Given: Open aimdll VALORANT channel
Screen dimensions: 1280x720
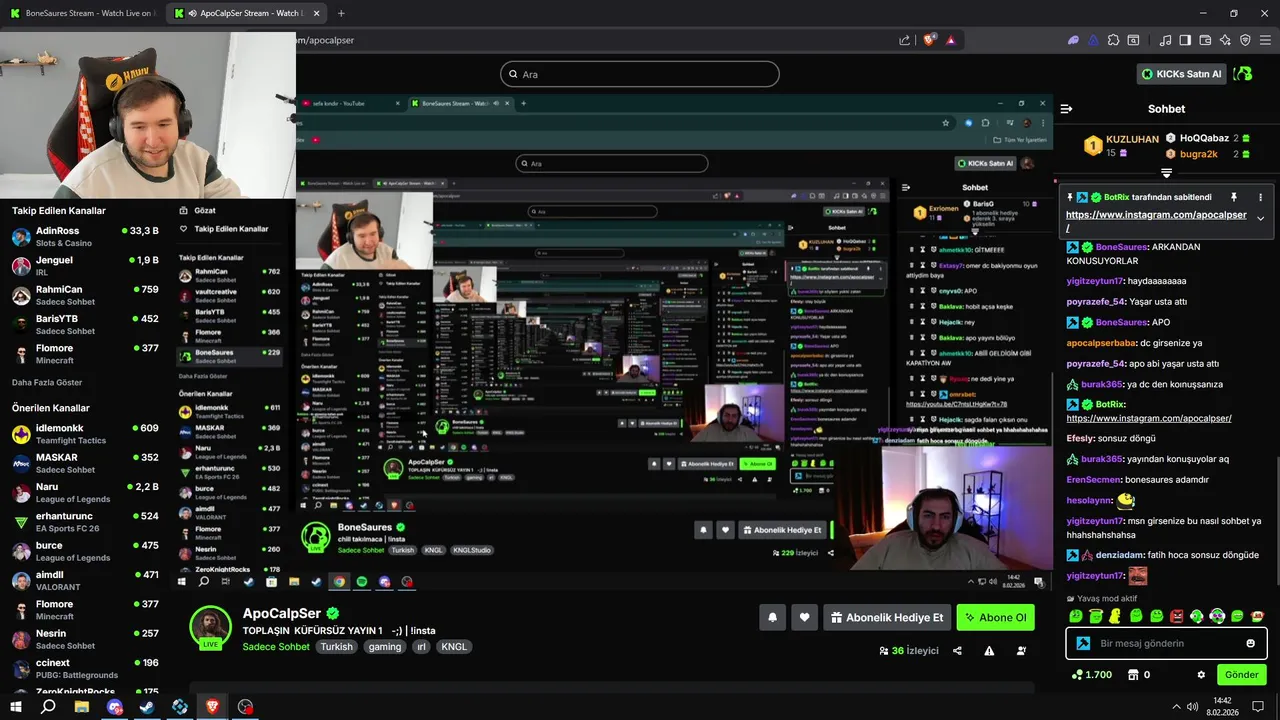Looking at the screenshot, I should click(x=85, y=580).
